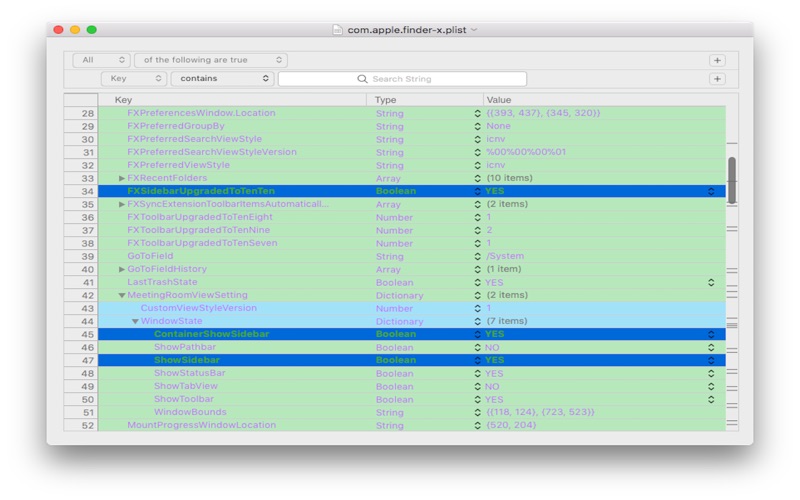Toggle ContainerShowSidebar boolean value stepper
The height and width of the screenshot is (500, 800).
click(711, 334)
